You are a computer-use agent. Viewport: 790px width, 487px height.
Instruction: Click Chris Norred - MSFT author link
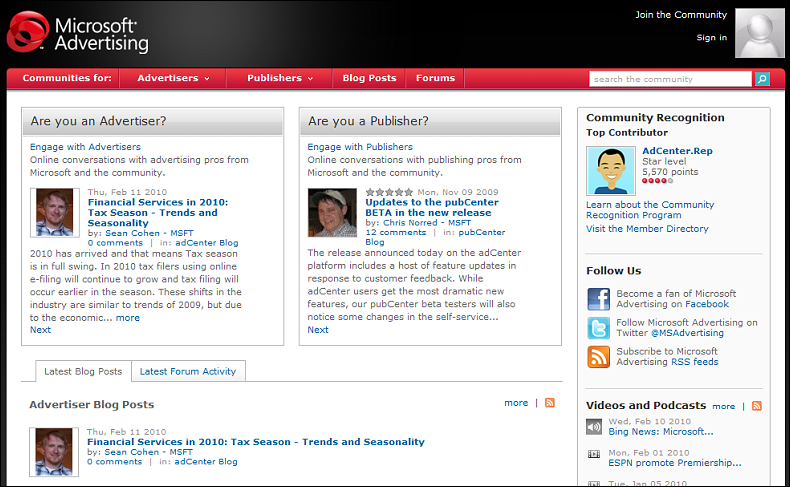427,223
